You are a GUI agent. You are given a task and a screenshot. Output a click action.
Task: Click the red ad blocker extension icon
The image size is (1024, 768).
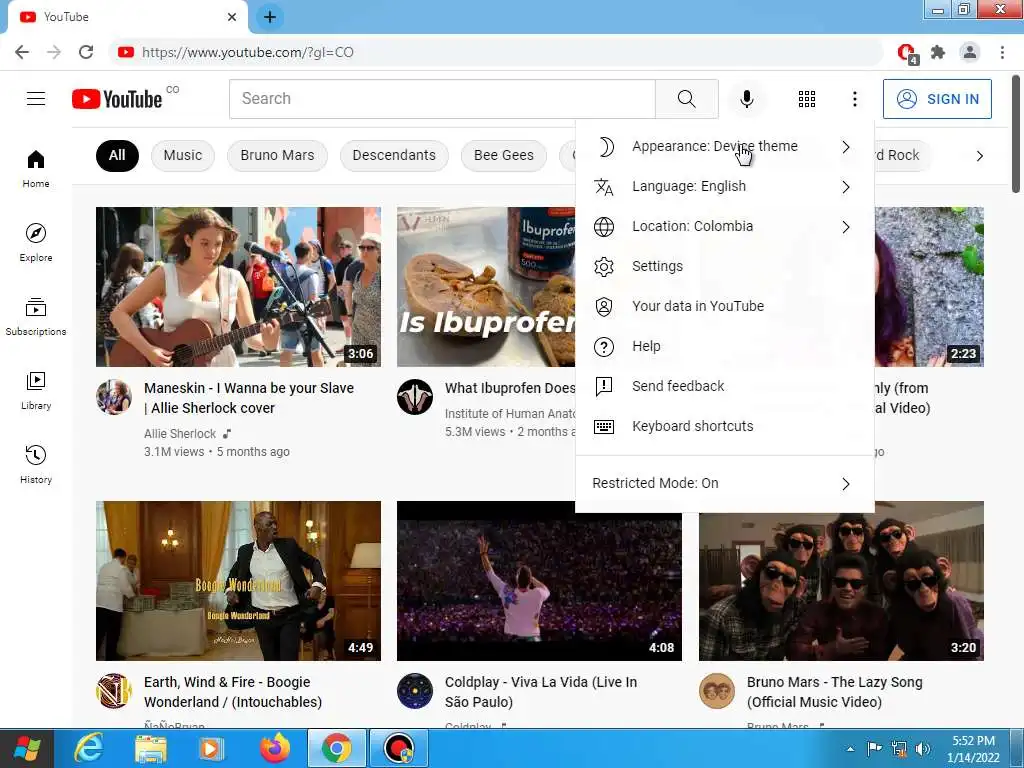click(x=906, y=52)
